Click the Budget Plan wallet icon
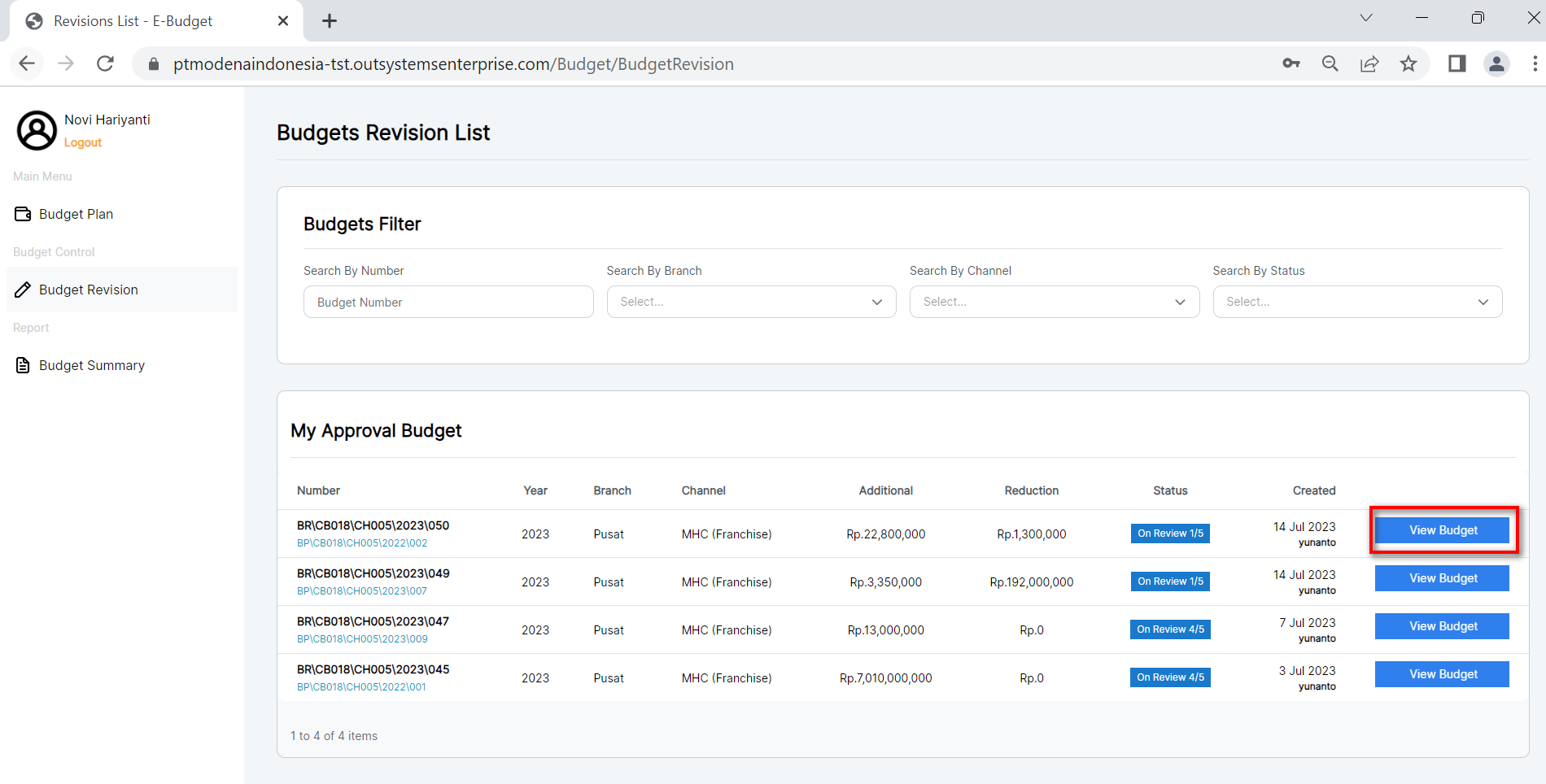 point(23,214)
